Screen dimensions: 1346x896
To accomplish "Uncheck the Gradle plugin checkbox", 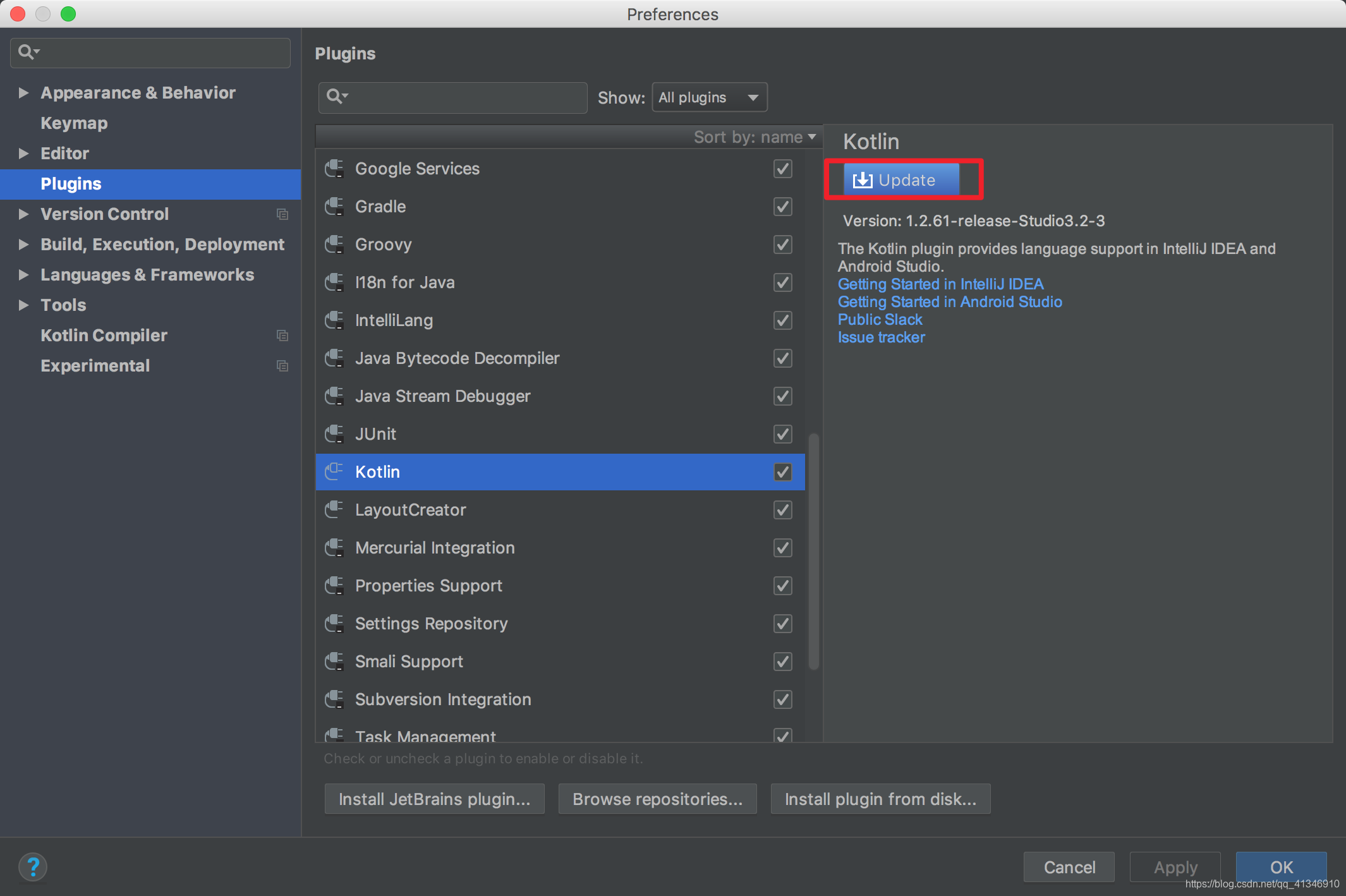I will (783, 207).
